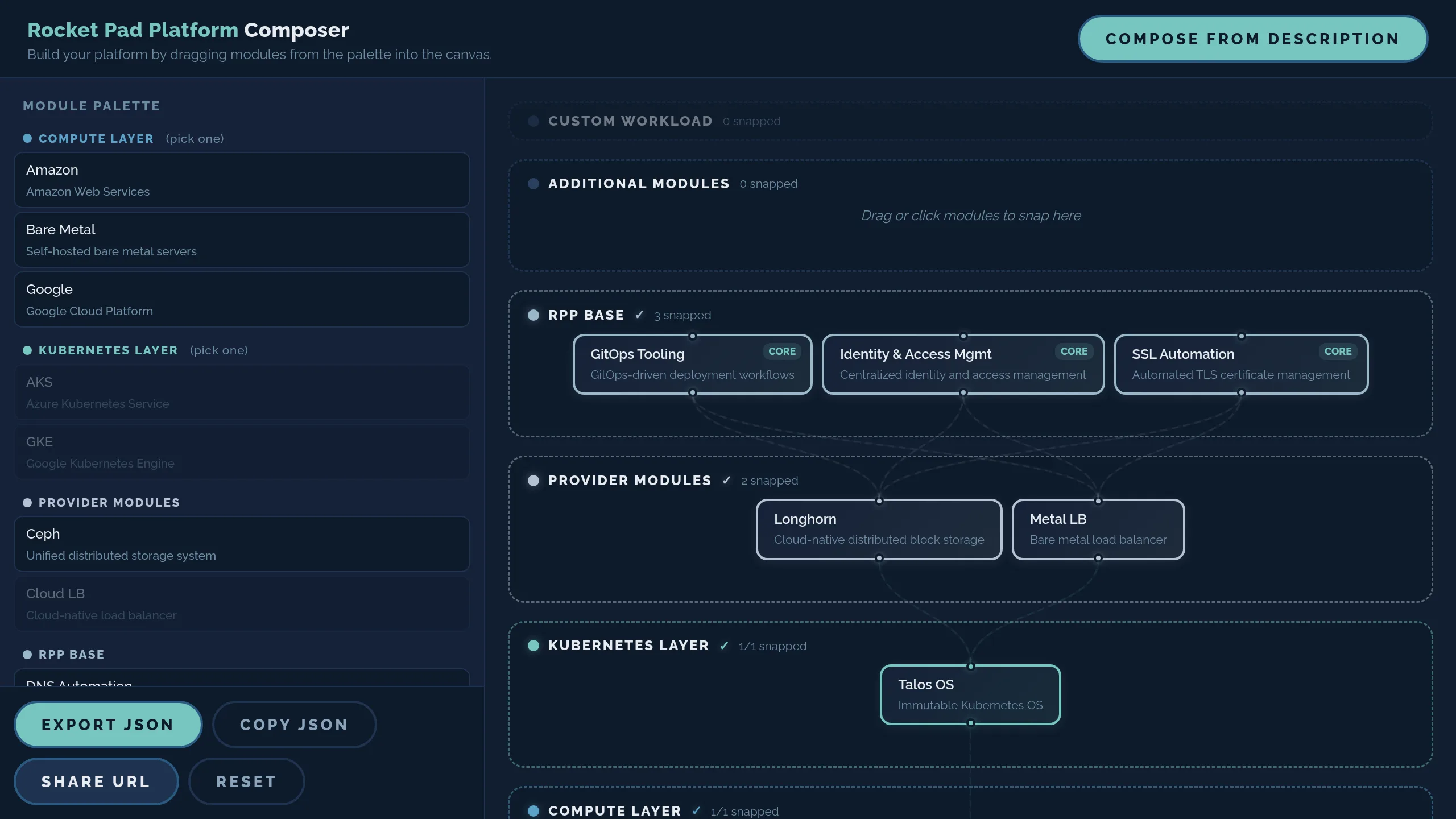Click the SSL Automation card
The width and height of the screenshot is (1456, 819).
(1241, 364)
